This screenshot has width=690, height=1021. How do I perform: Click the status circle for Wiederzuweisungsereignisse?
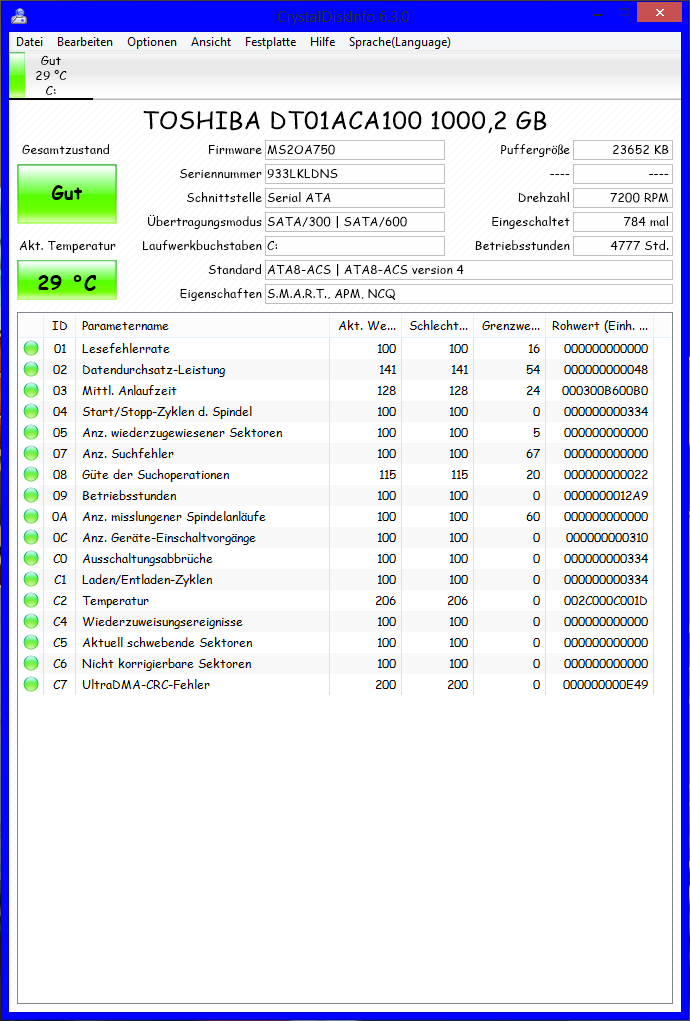tap(31, 622)
